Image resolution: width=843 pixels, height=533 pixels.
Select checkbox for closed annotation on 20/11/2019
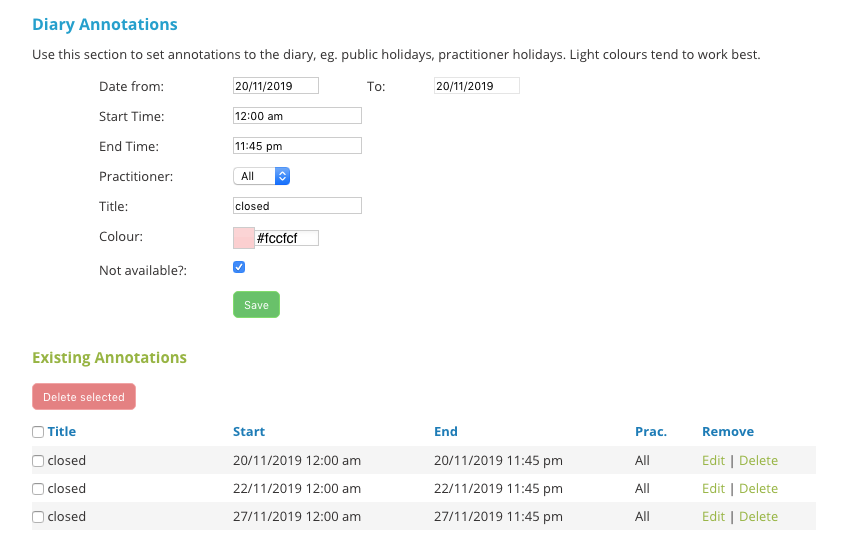pyautogui.click(x=38, y=461)
